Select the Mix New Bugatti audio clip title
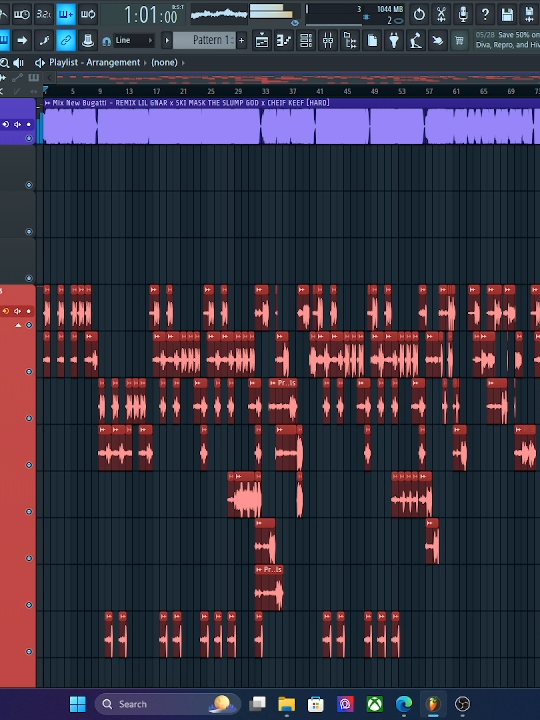Viewport: 540px width, 720px height. pos(191,103)
